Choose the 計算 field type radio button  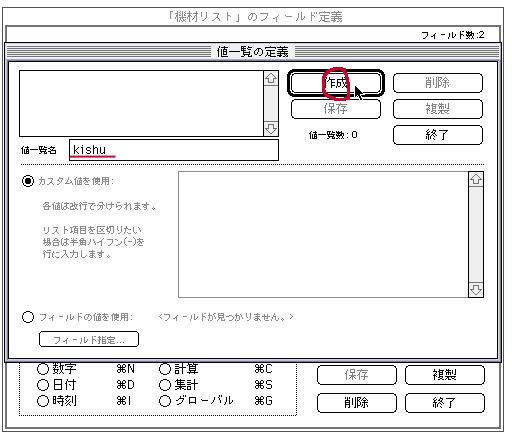(x=165, y=369)
